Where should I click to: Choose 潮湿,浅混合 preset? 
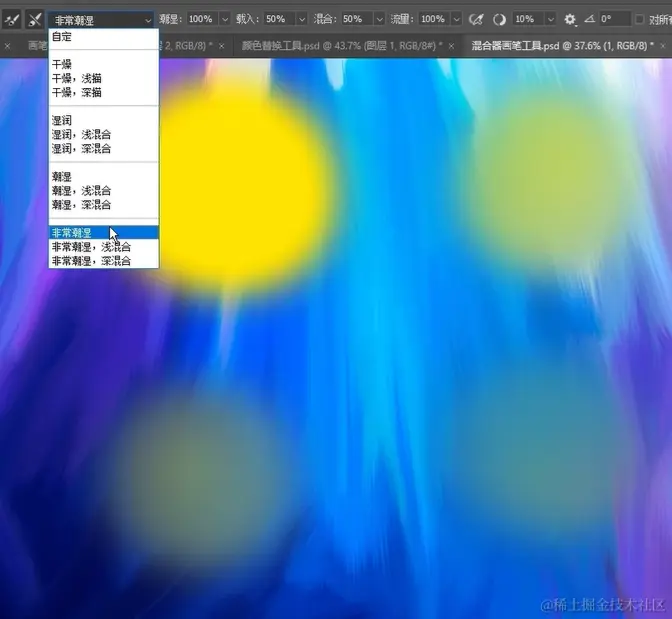[104, 191]
